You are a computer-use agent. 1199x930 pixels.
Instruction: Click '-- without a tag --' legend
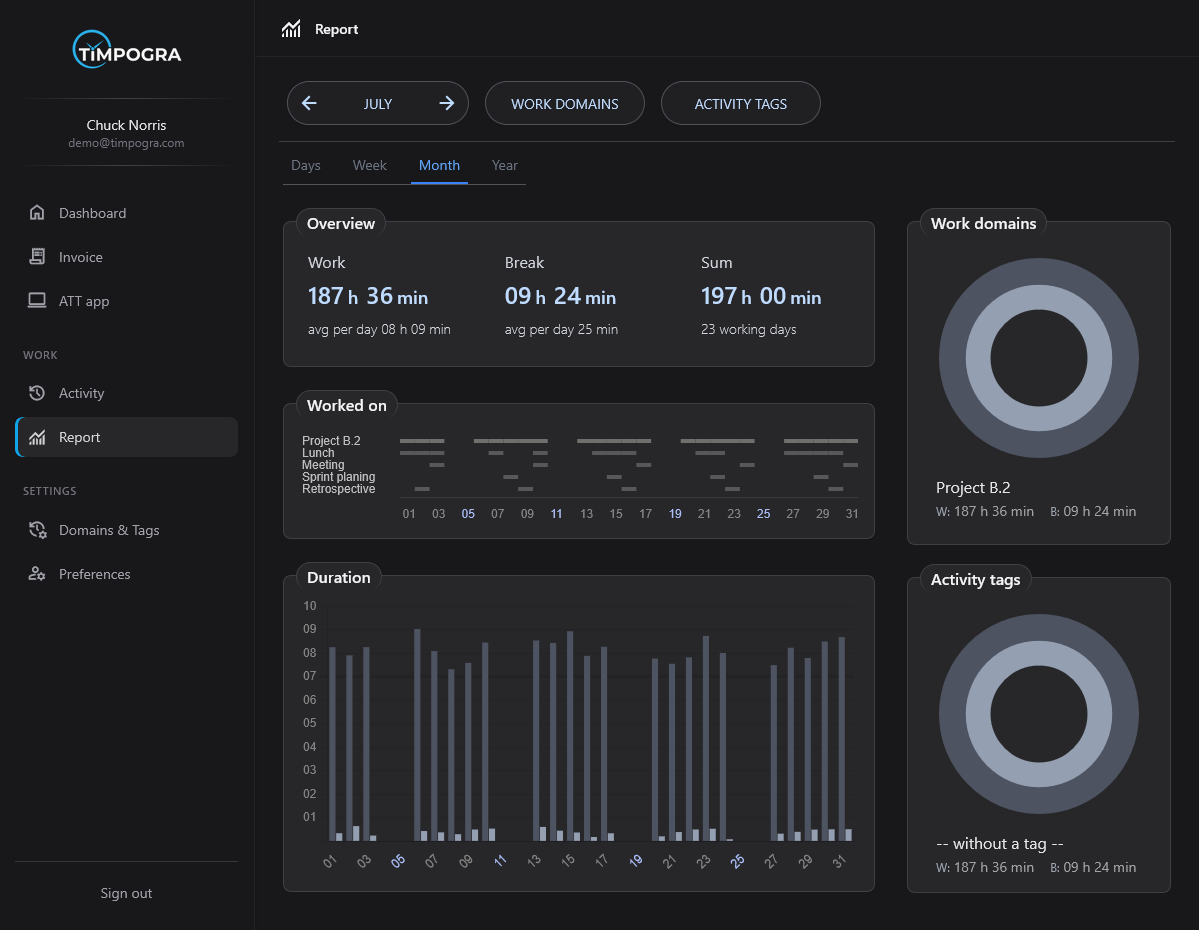pos(999,844)
